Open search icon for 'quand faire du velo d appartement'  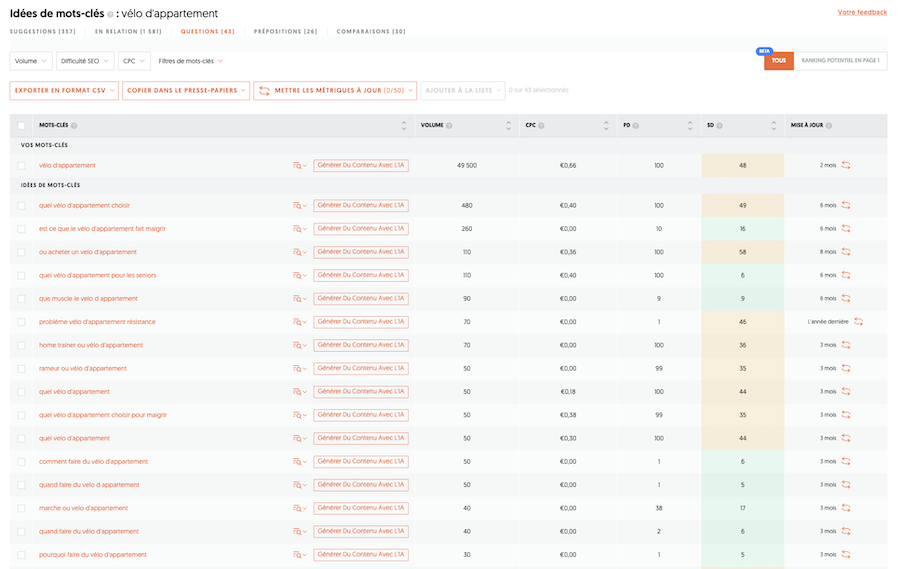point(300,485)
